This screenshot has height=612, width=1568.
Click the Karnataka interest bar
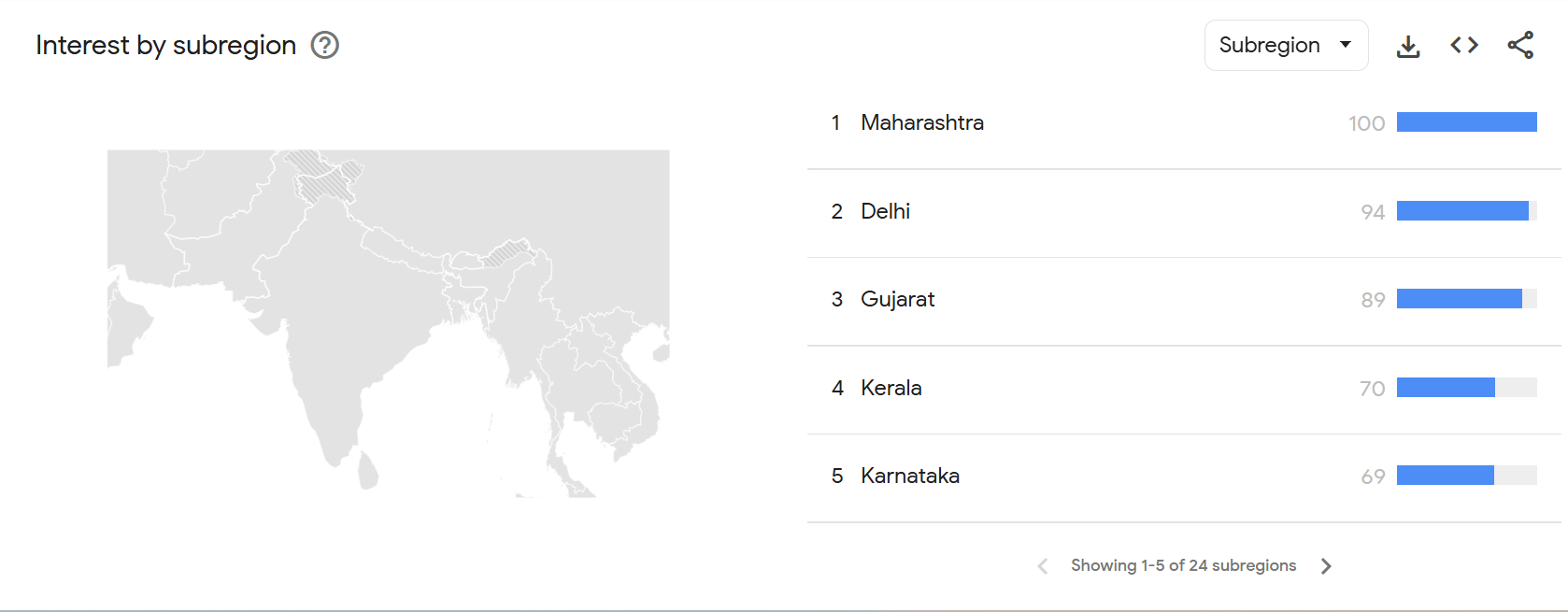click(x=1445, y=476)
